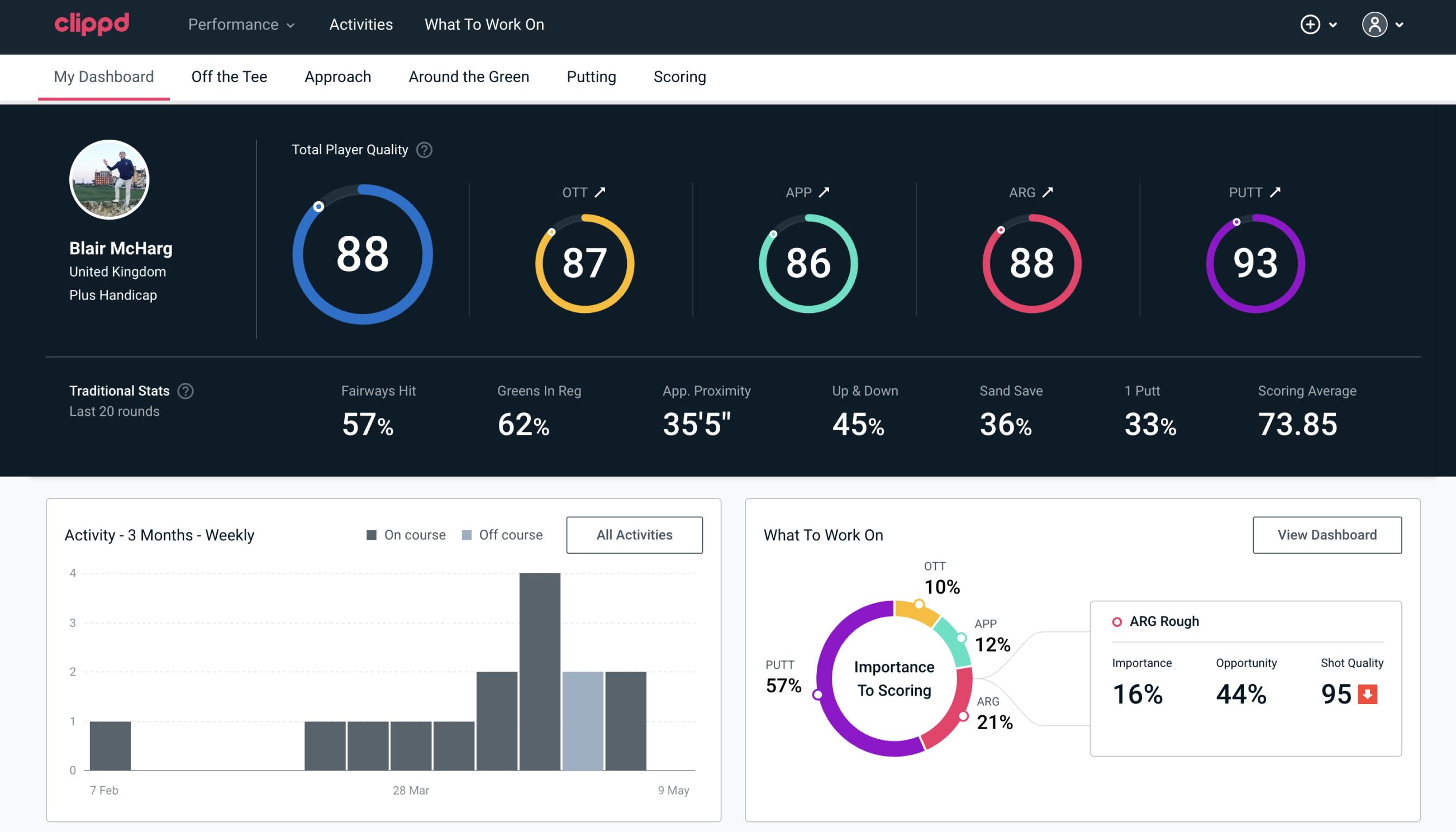Select the Around the Green menu item
Viewport: 1456px width, 832px height.
468,76
